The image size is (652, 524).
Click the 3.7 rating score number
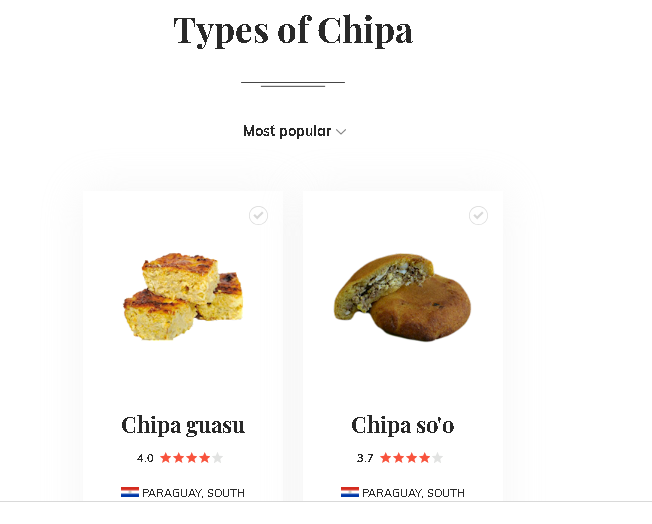365,459
